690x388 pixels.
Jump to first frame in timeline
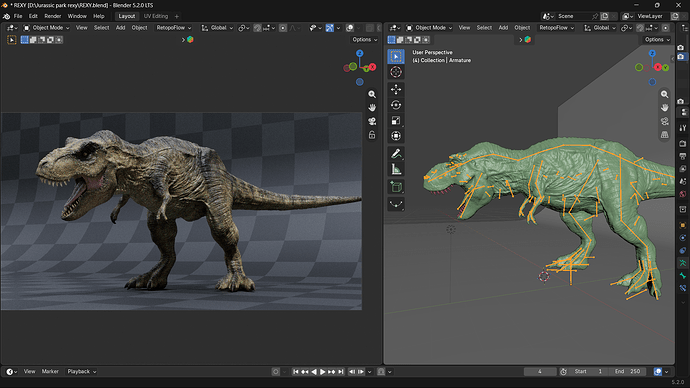(296, 372)
